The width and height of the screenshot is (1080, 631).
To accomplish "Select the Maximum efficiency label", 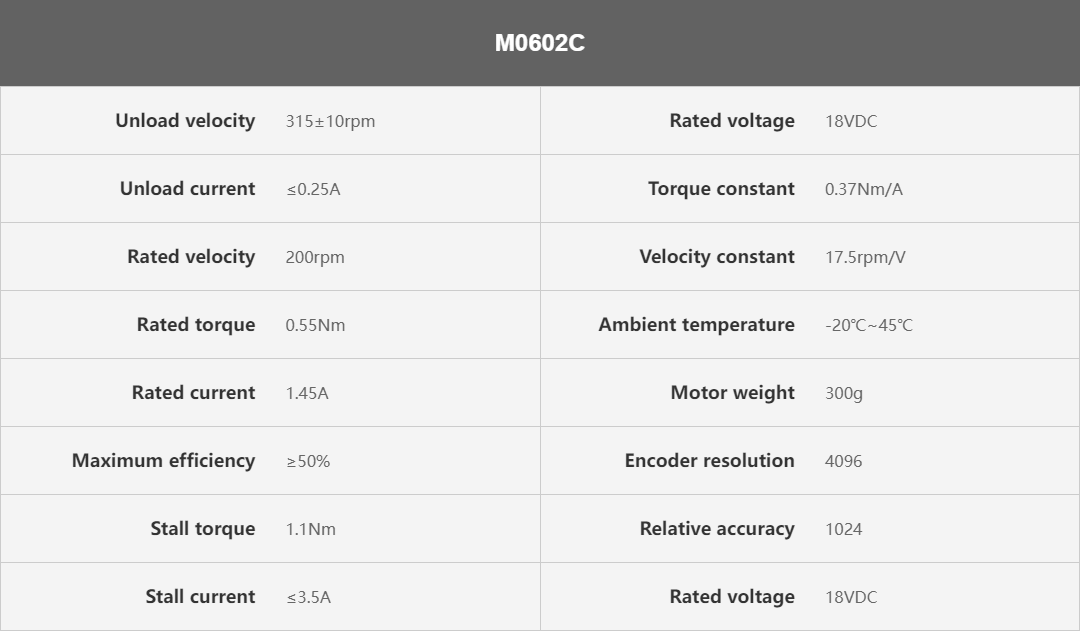I will 163,460.
